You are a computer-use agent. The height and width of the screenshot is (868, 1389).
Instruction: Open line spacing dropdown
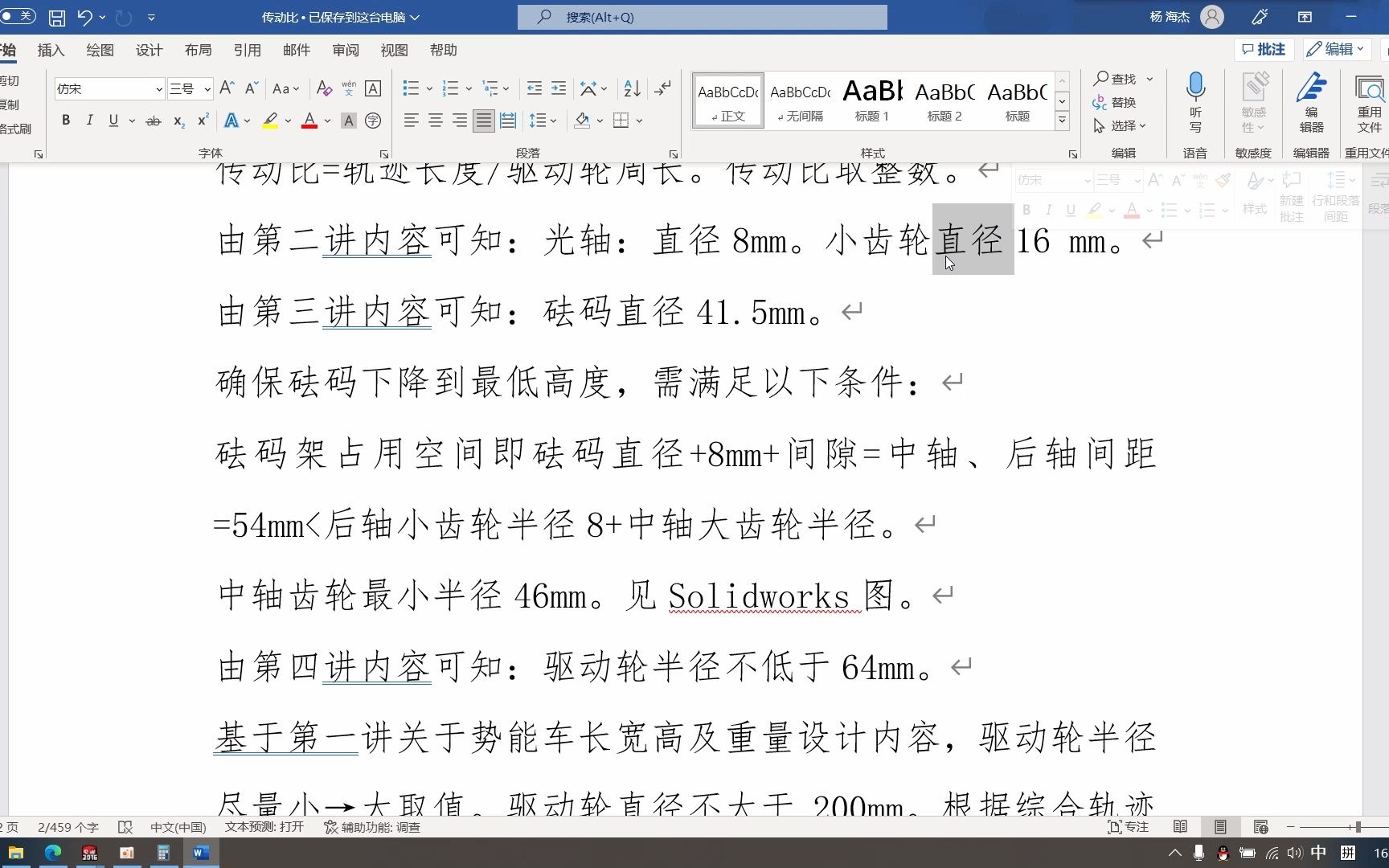click(x=543, y=121)
